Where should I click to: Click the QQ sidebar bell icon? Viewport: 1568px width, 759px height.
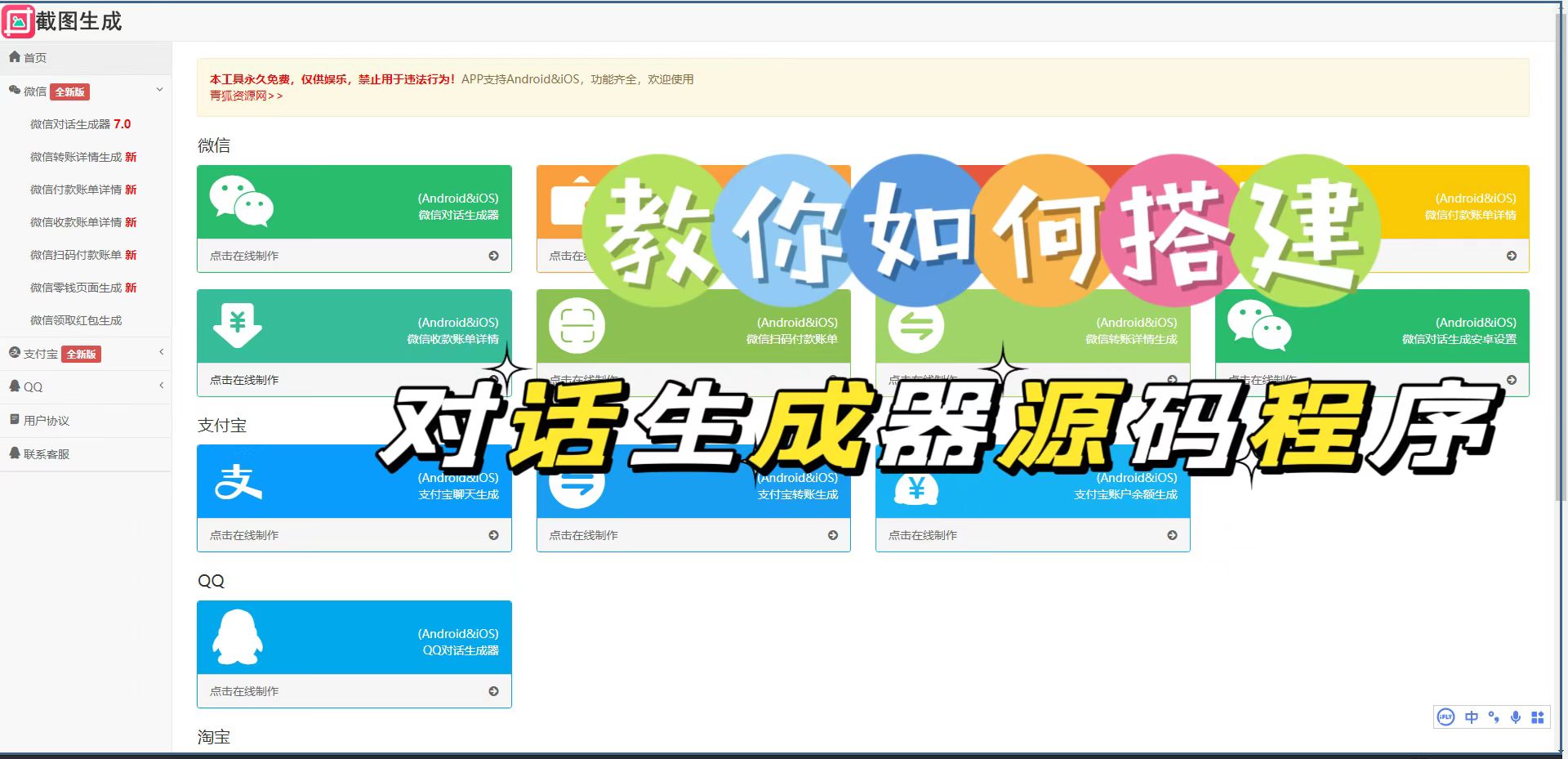coord(15,386)
